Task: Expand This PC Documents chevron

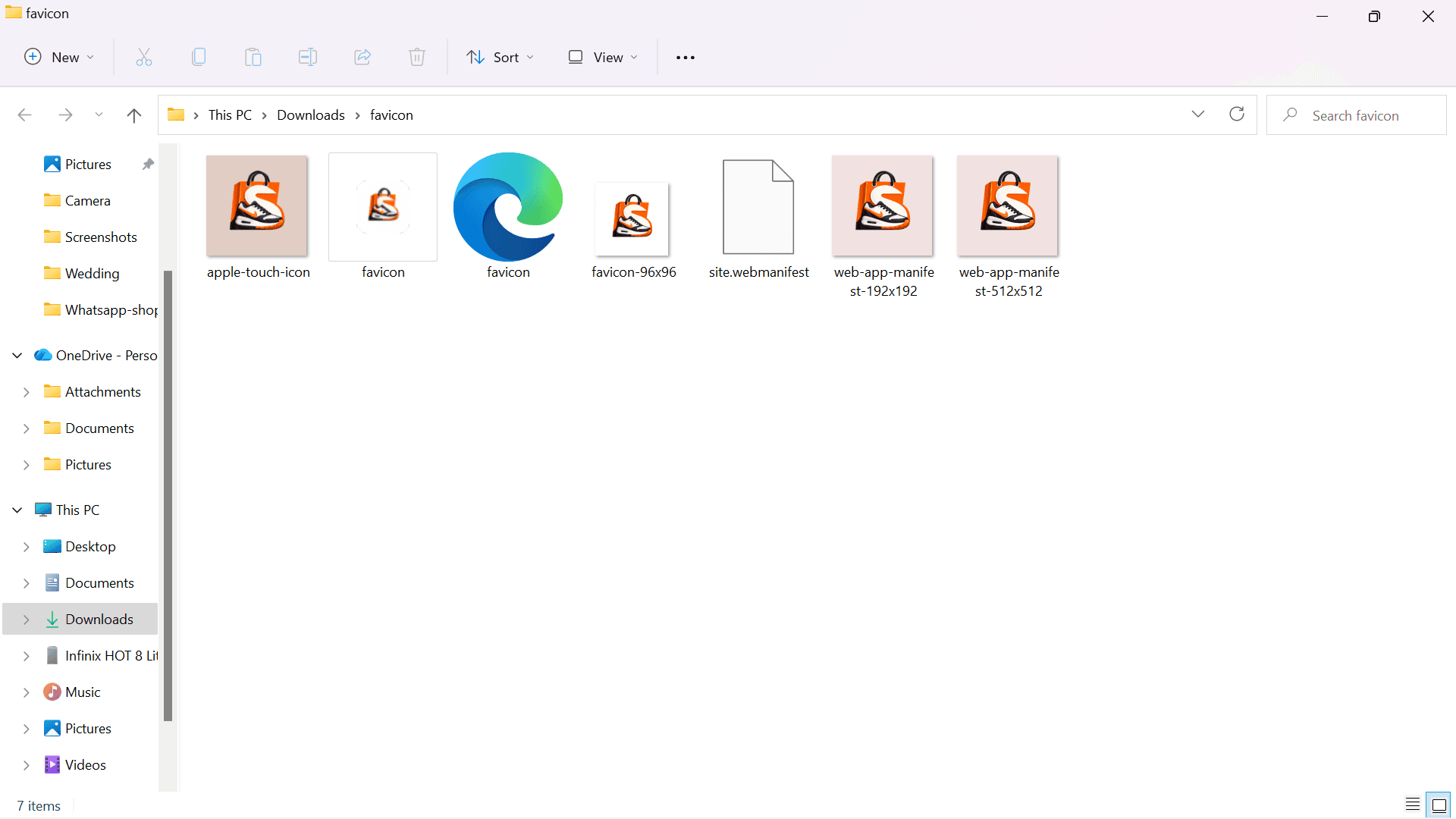Action: 27,583
